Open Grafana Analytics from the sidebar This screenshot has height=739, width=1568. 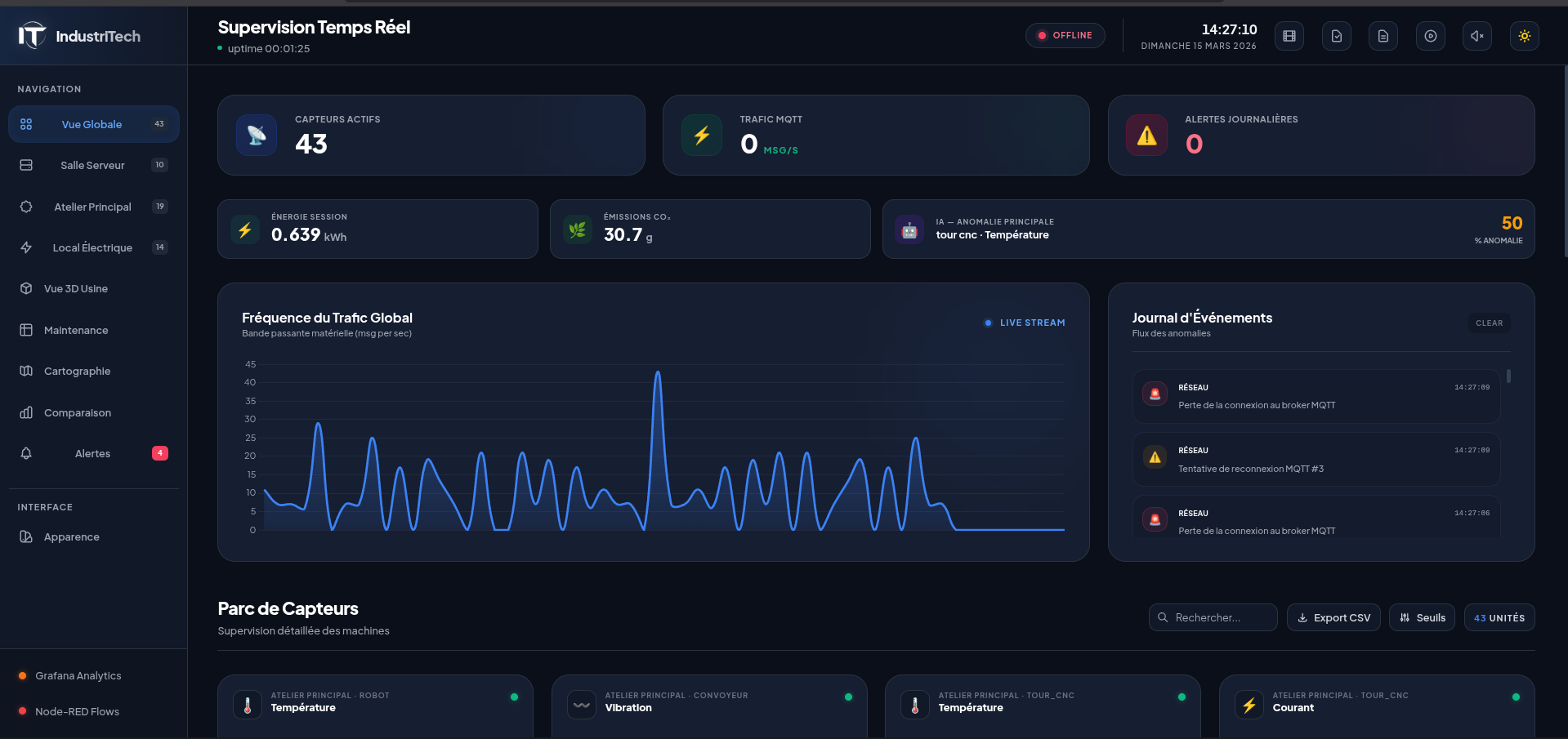coord(78,675)
